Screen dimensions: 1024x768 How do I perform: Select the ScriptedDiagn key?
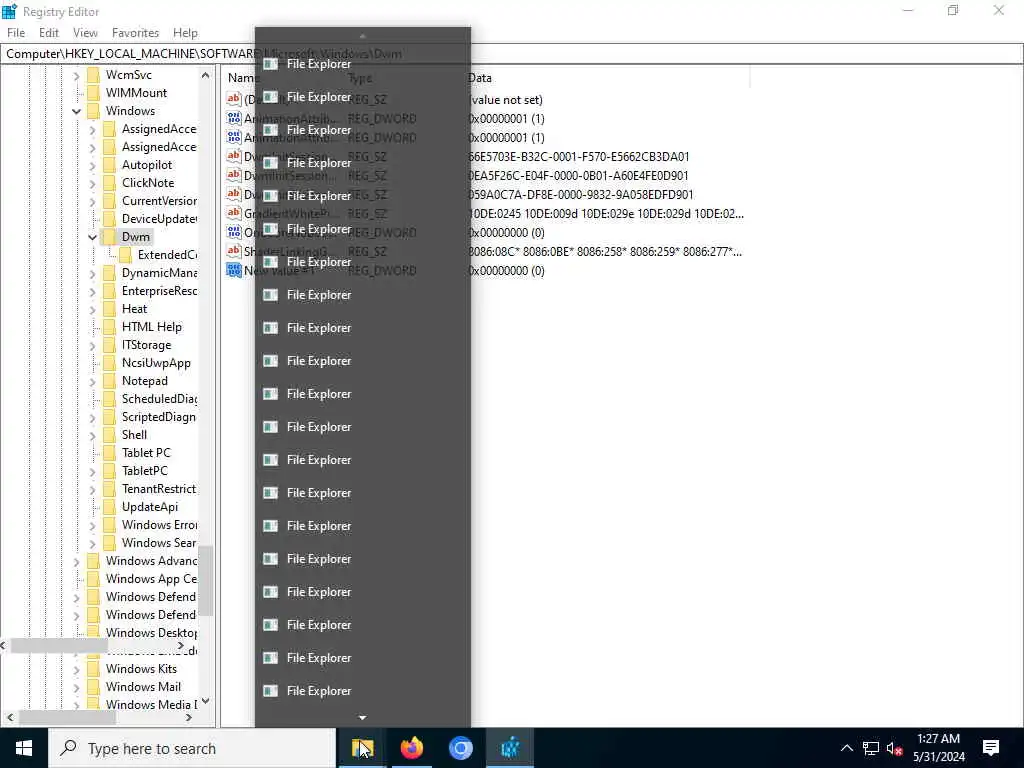click(x=159, y=417)
